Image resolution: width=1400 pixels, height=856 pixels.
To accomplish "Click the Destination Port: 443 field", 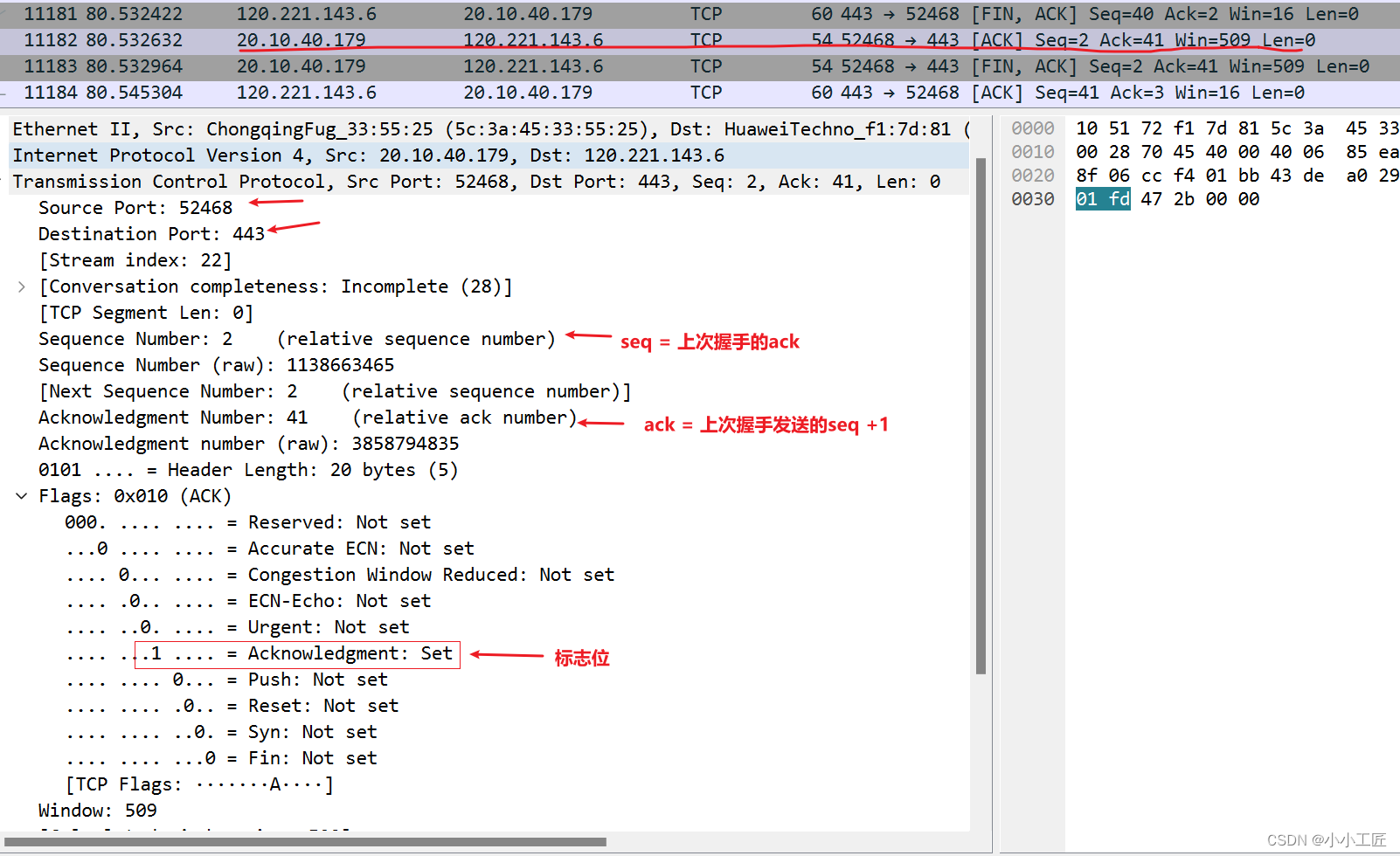I will point(151,234).
